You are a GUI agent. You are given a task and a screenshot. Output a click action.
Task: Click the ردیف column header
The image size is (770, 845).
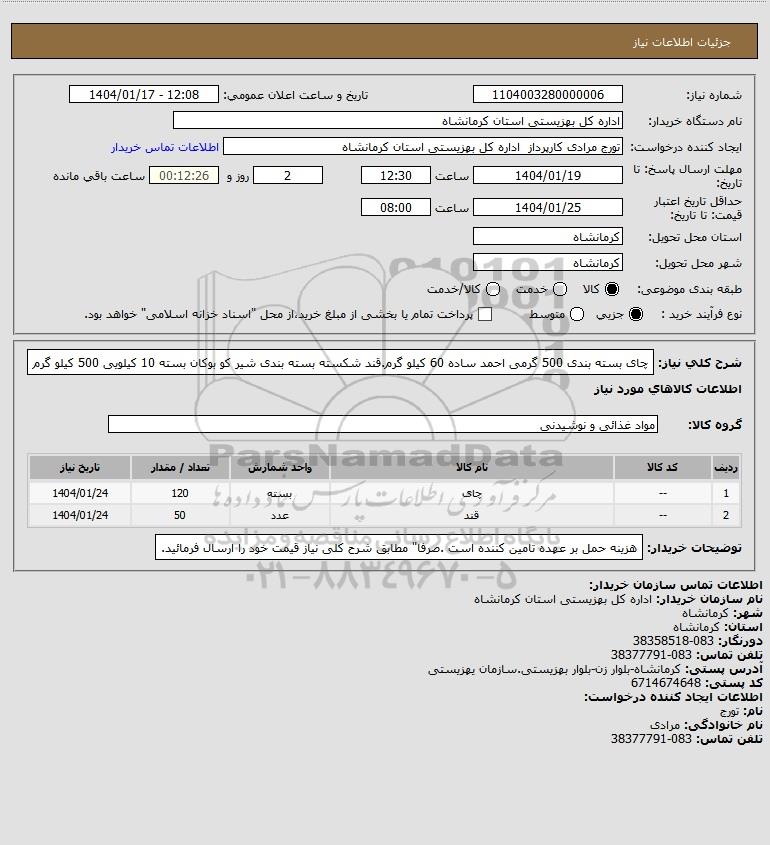point(726,467)
